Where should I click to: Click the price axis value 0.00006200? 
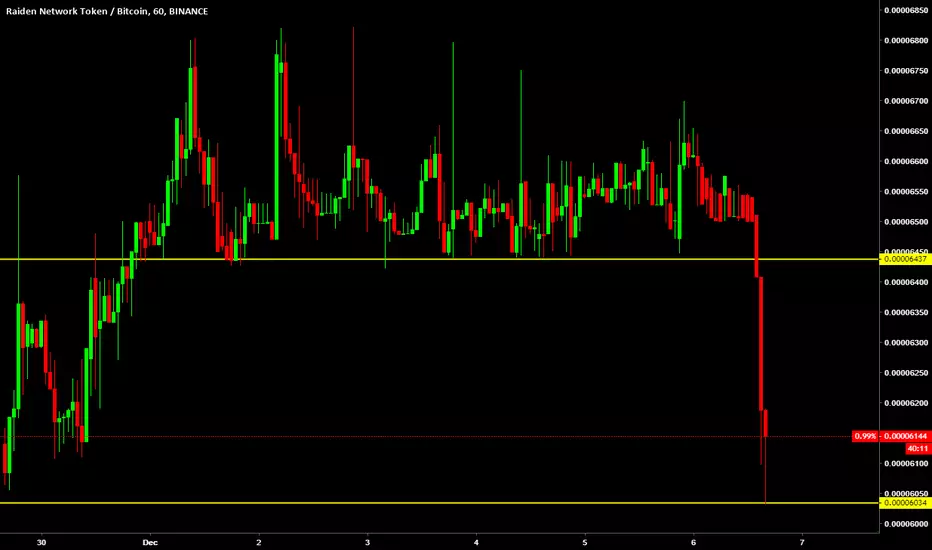click(x=906, y=403)
